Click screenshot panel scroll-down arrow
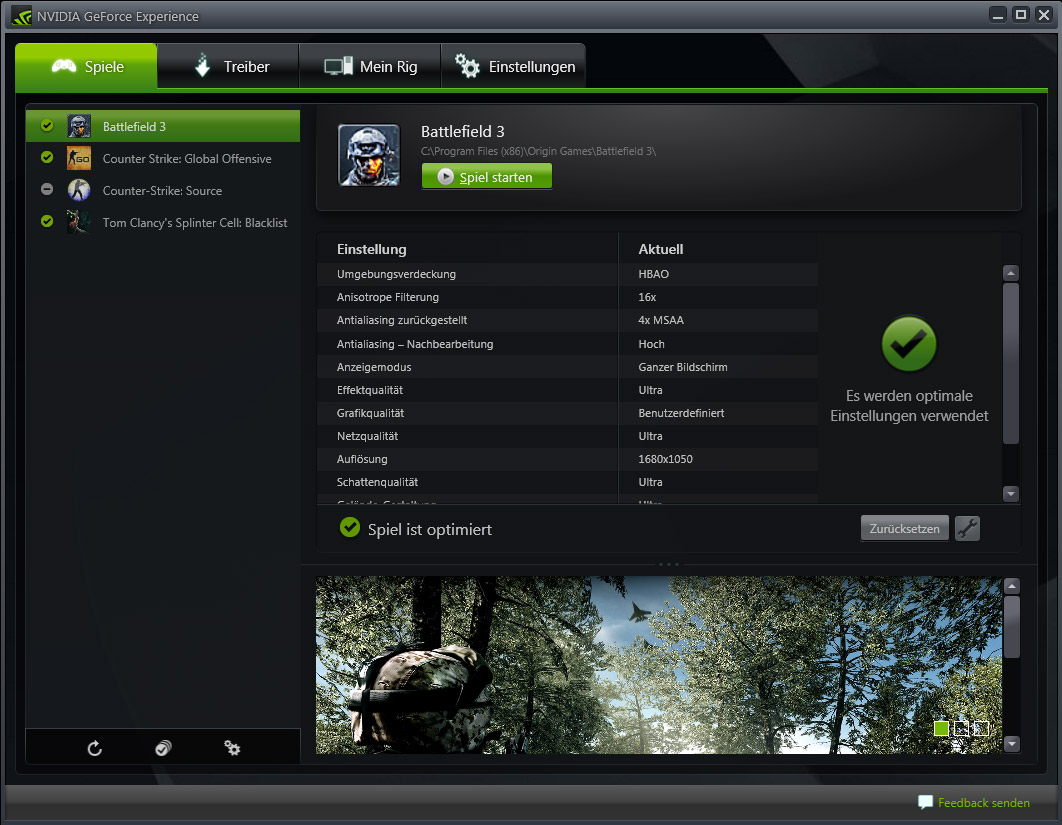 (x=1012, y=744)
